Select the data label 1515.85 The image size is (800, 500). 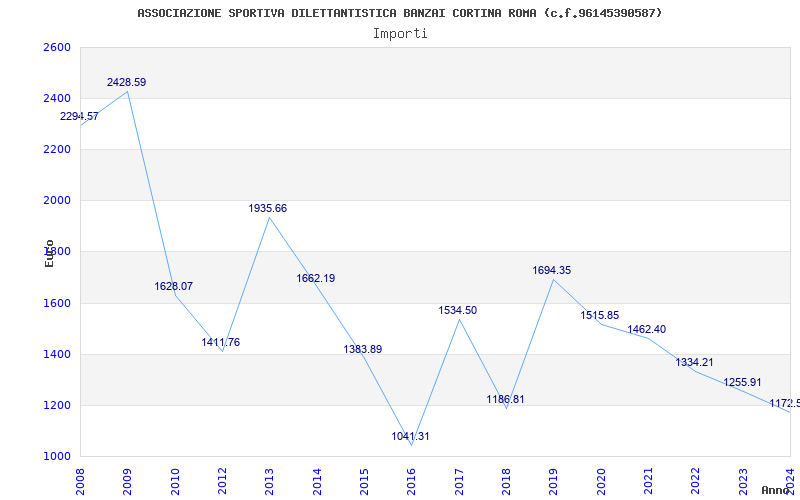point(599,315)
